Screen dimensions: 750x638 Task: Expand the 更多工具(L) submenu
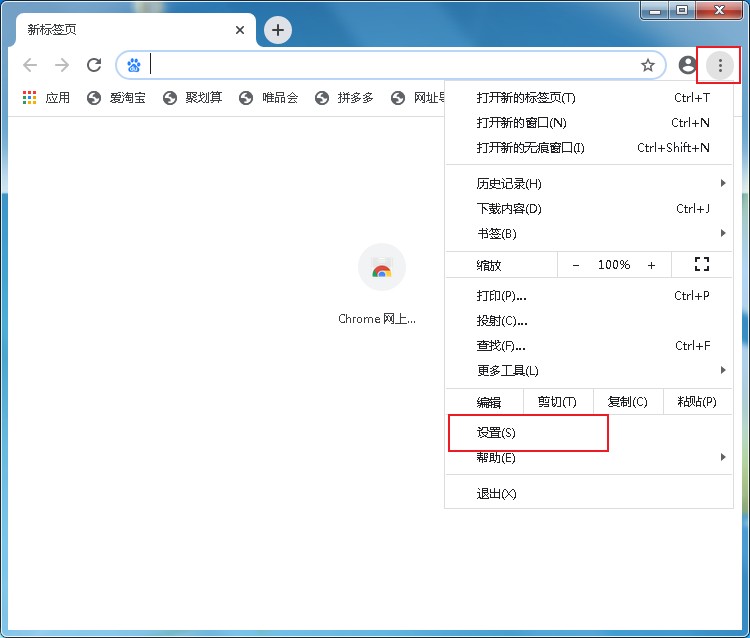pyautogui.click(x=589, y=370)
